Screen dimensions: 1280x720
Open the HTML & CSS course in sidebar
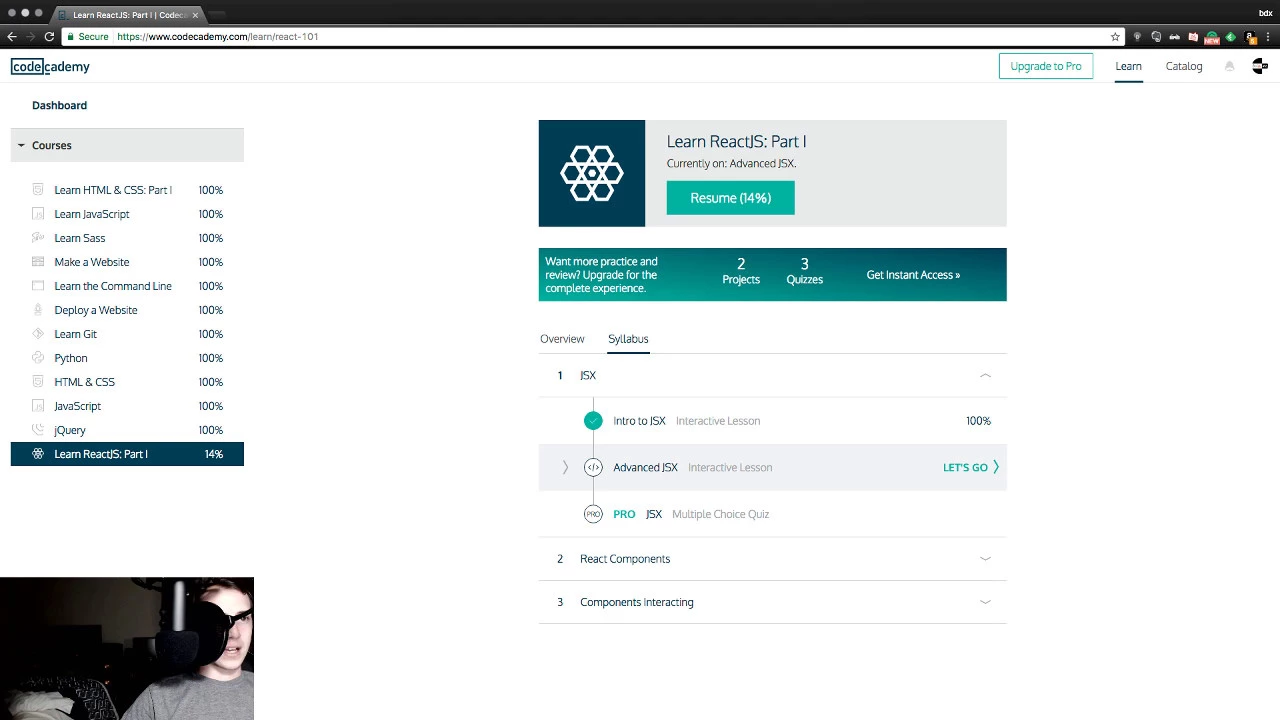[84, 382]
